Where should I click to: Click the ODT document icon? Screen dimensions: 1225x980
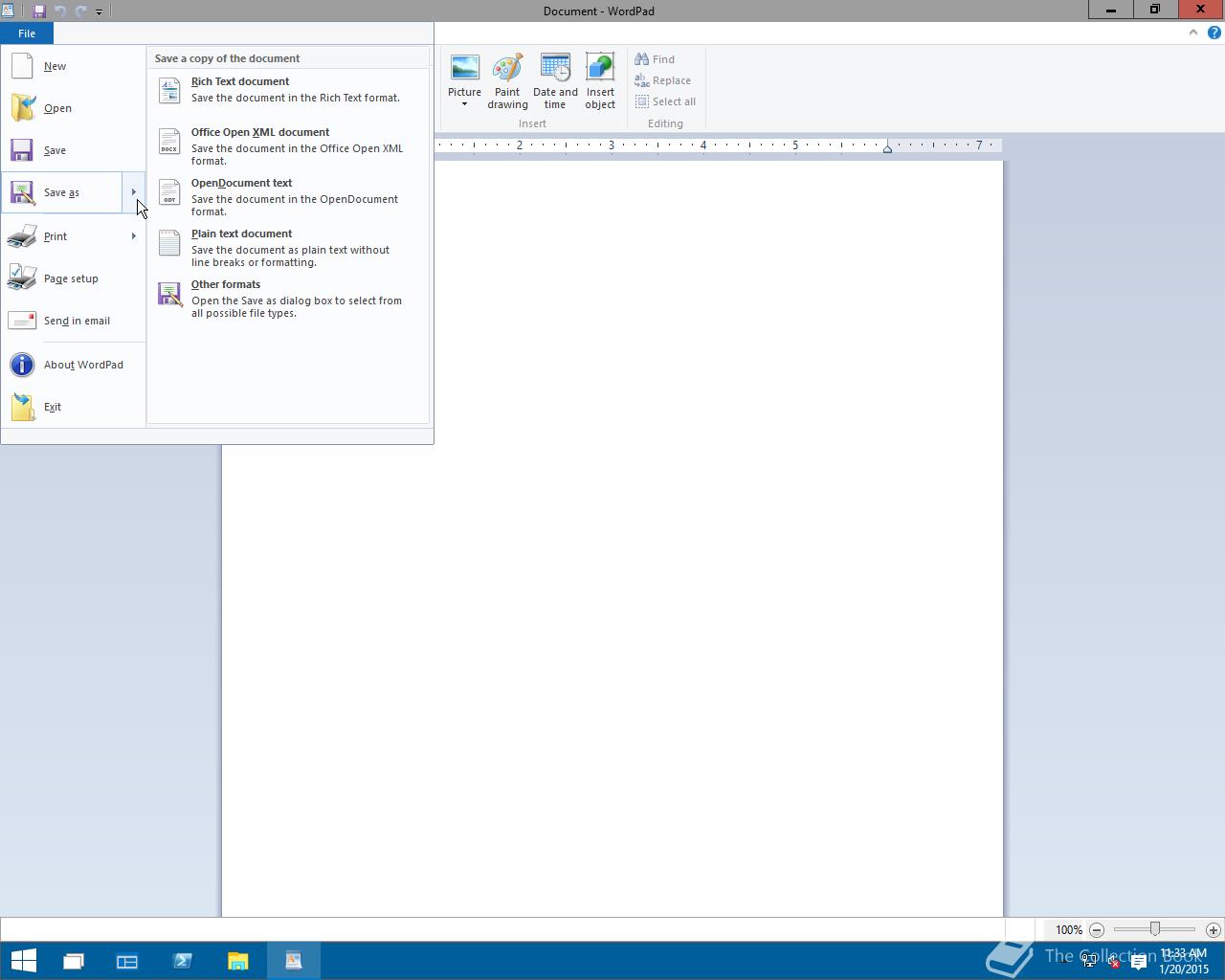coord(169,191)
